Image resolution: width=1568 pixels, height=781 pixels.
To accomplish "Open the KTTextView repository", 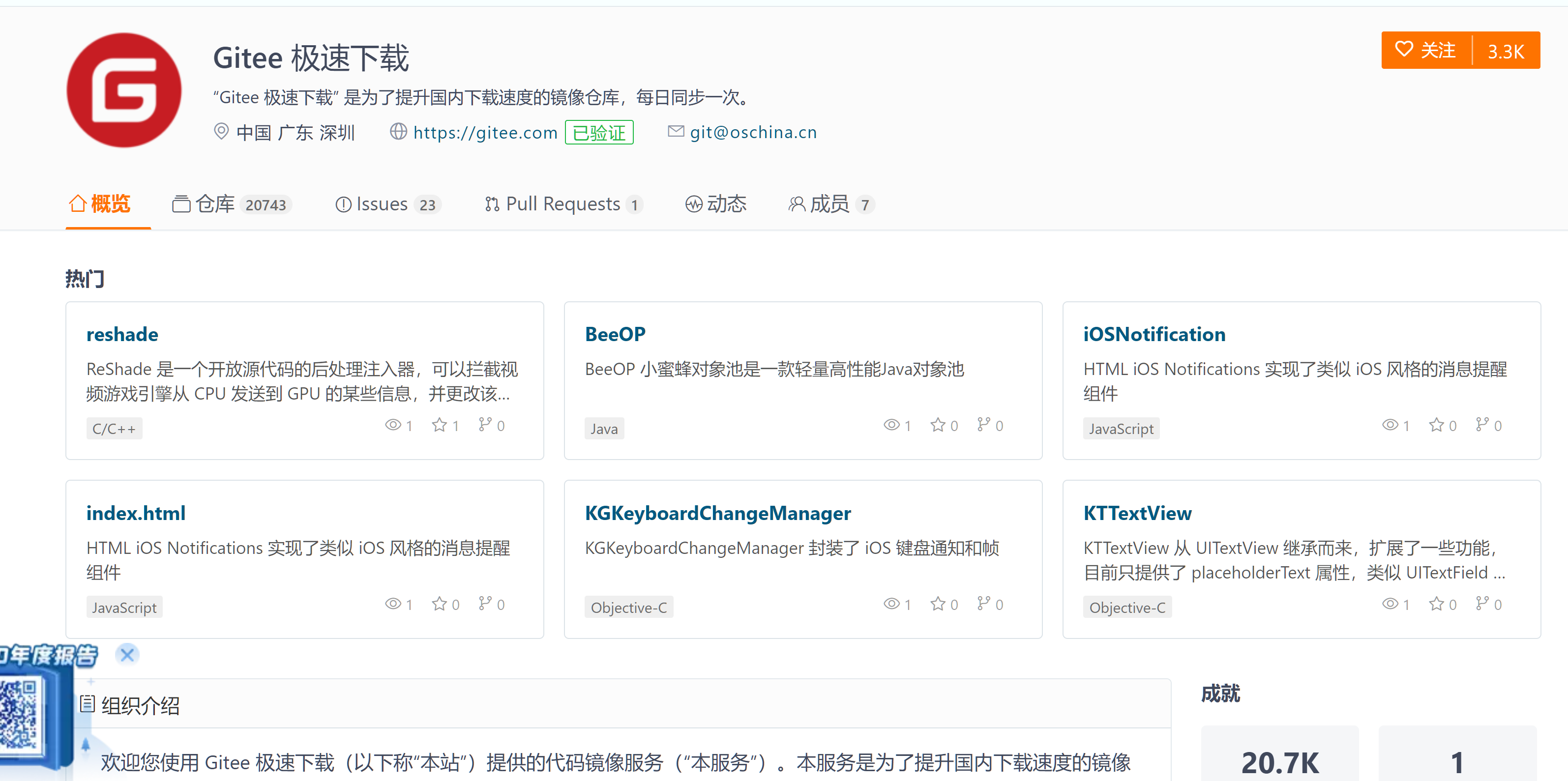I will (x=1137, y=513).
